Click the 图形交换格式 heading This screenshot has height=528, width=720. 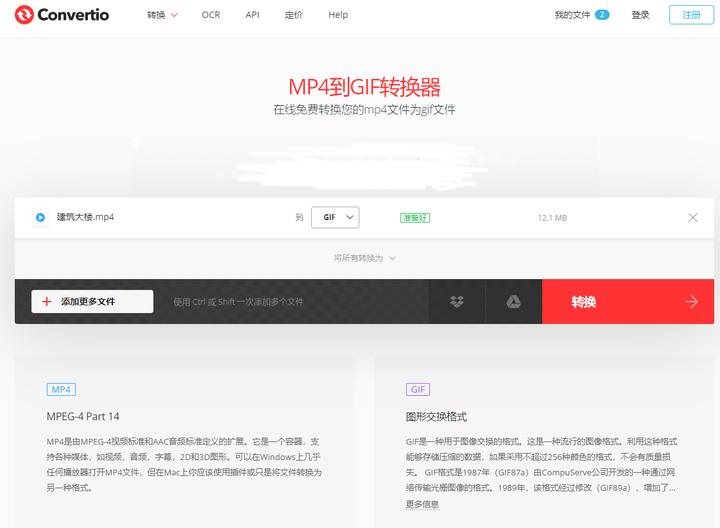pos(436,416)
